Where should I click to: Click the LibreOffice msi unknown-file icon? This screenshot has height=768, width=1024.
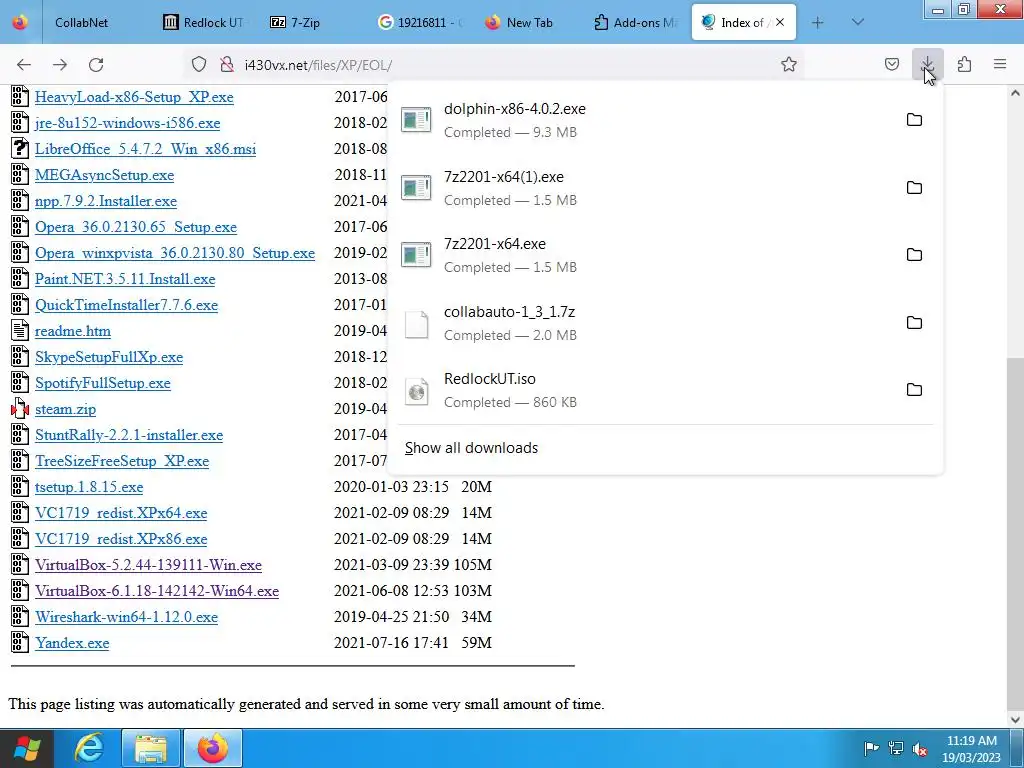[20, 149]
